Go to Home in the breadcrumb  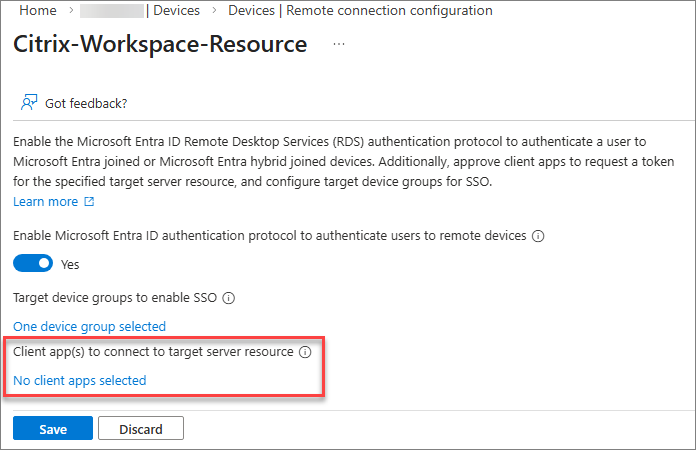tap(37, 11)
